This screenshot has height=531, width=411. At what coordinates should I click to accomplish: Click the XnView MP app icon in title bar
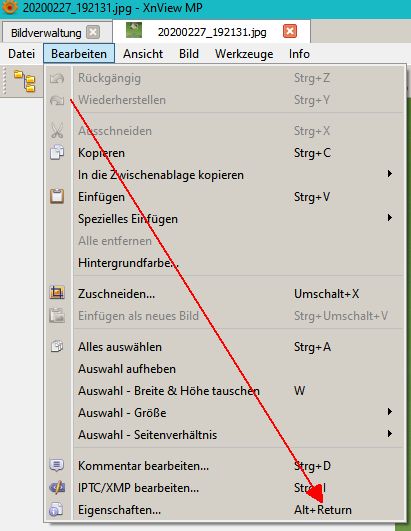(9, 7)
